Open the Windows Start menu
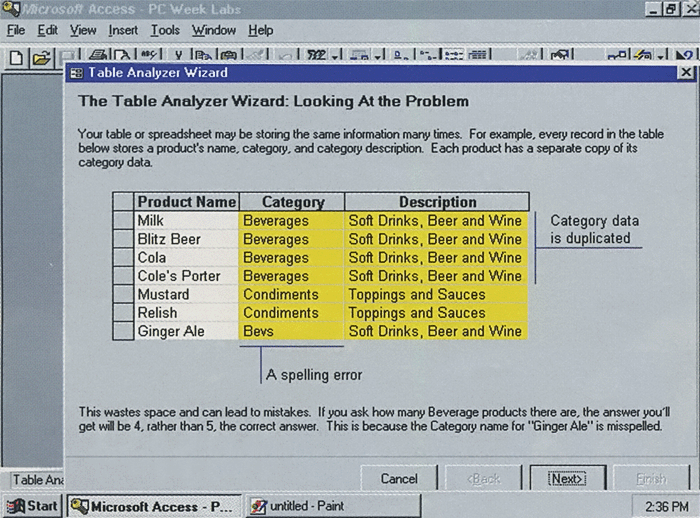The width and height of the screenshot is (700, 518). tap(32, 505)
